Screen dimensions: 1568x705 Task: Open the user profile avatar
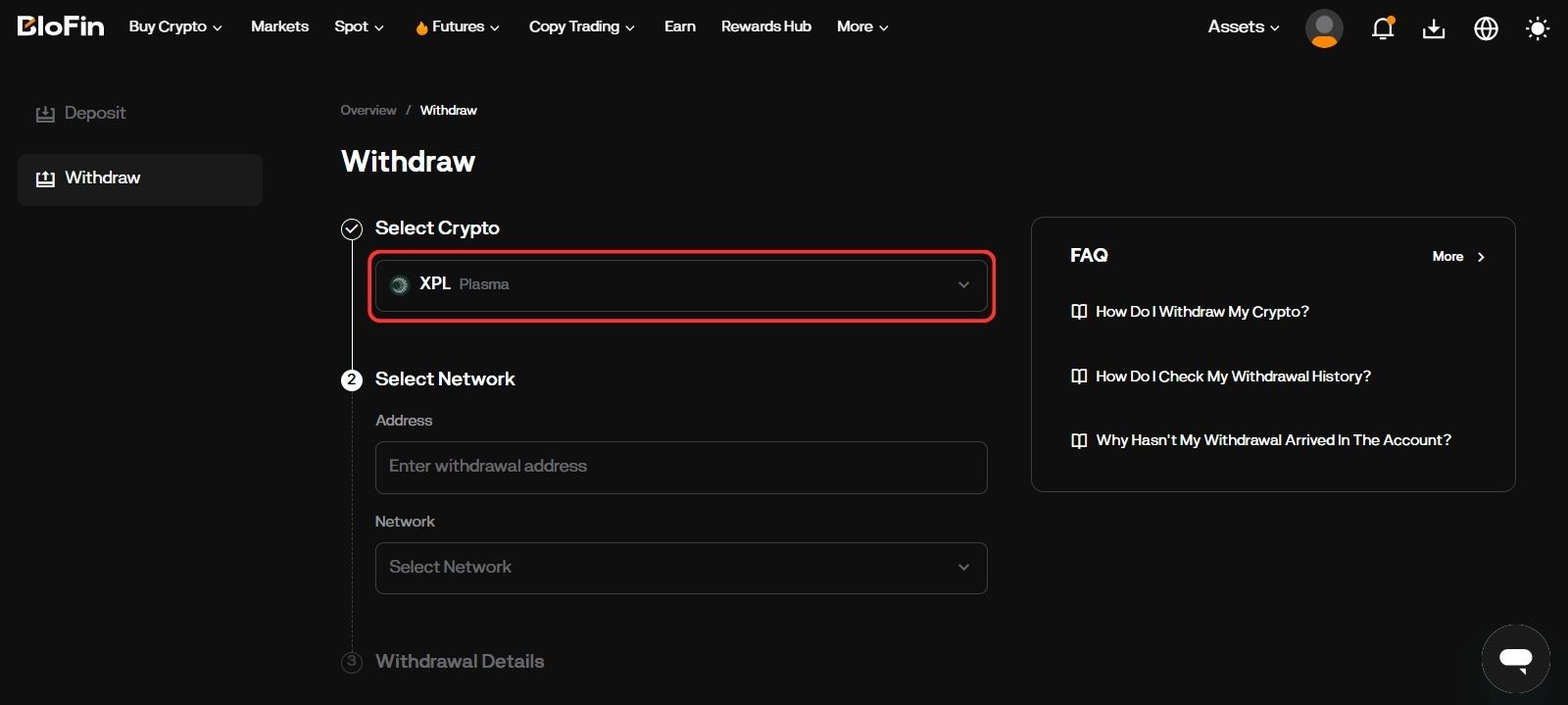1324,28
